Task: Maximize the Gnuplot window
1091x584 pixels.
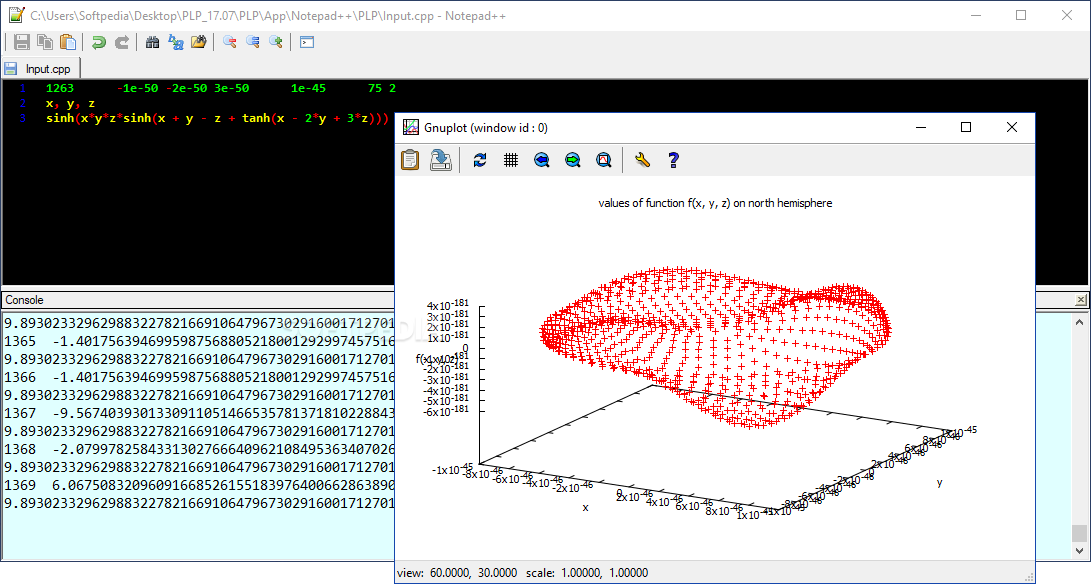Action: tap(966, 127)
